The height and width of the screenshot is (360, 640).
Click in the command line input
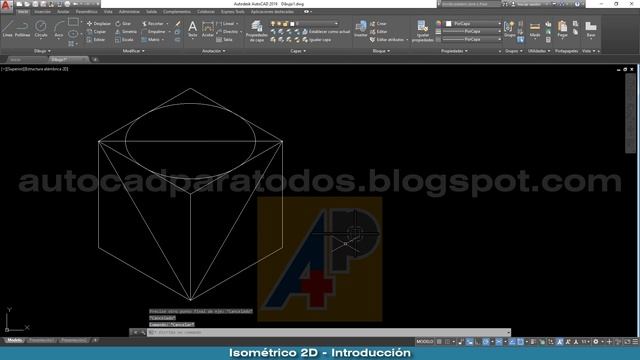coord(329,332)
